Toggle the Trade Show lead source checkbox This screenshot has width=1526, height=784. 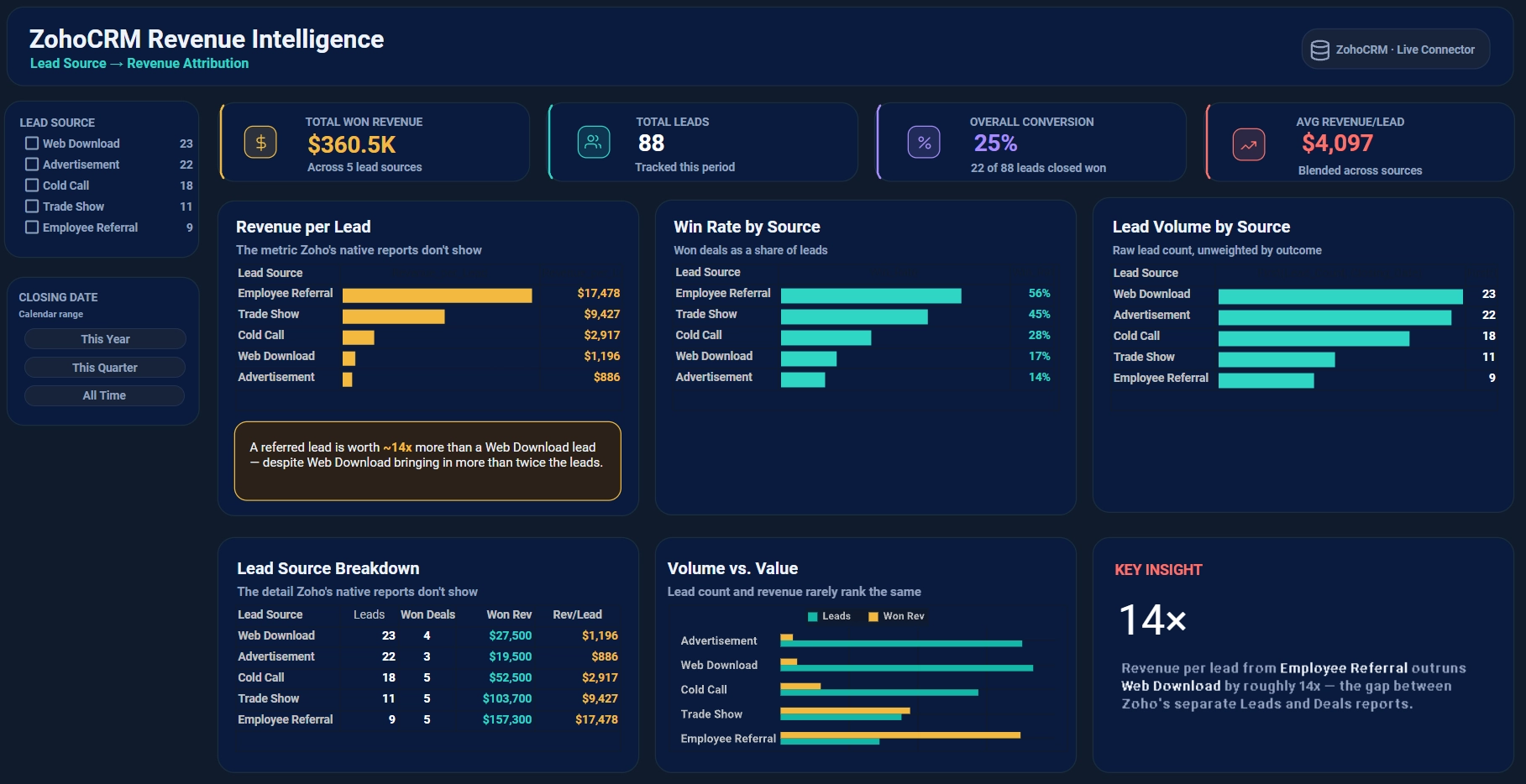click(x=32, y=206)
